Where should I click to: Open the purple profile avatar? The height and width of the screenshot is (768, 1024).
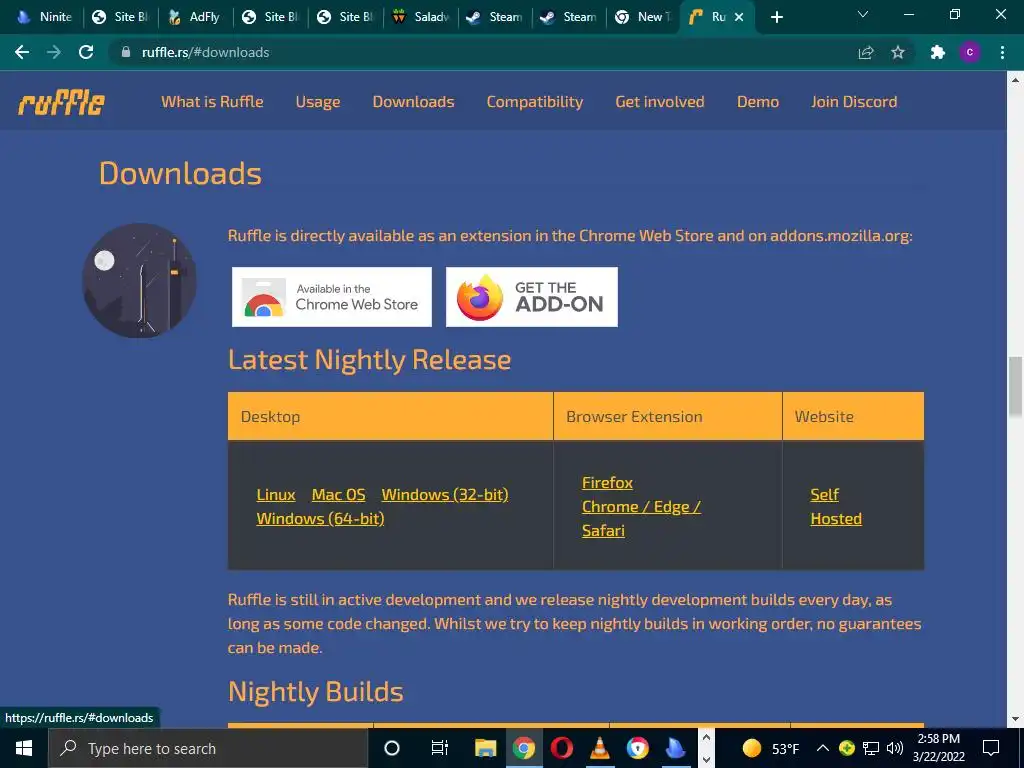pyautogui.click(x=970, y=52)
